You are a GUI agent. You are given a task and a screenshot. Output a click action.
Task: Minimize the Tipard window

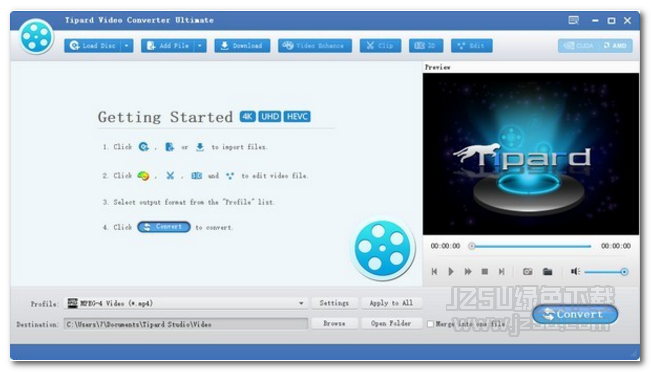(x=595, y=20)
